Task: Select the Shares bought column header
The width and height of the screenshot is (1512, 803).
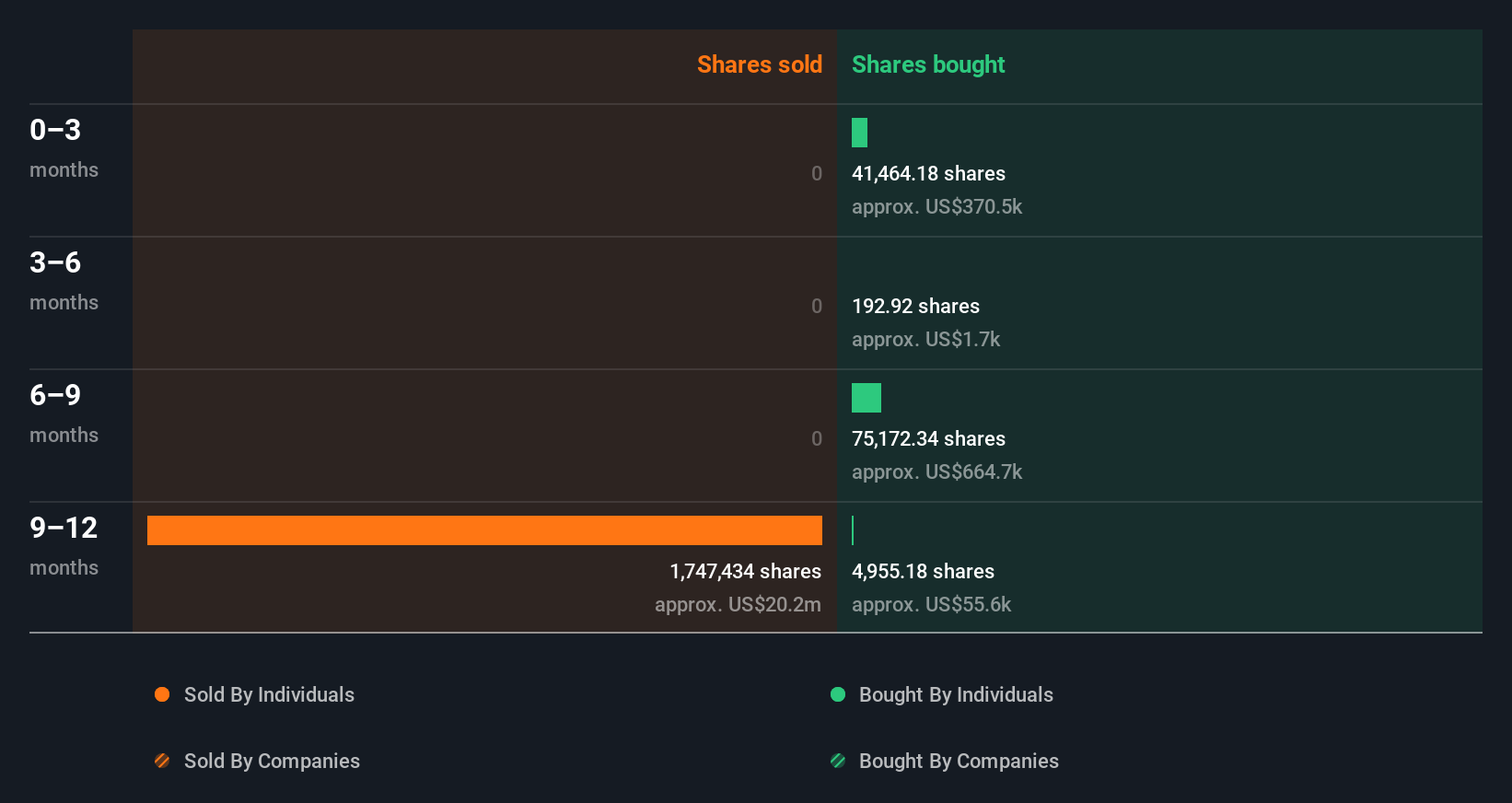Action: (928, 64)
